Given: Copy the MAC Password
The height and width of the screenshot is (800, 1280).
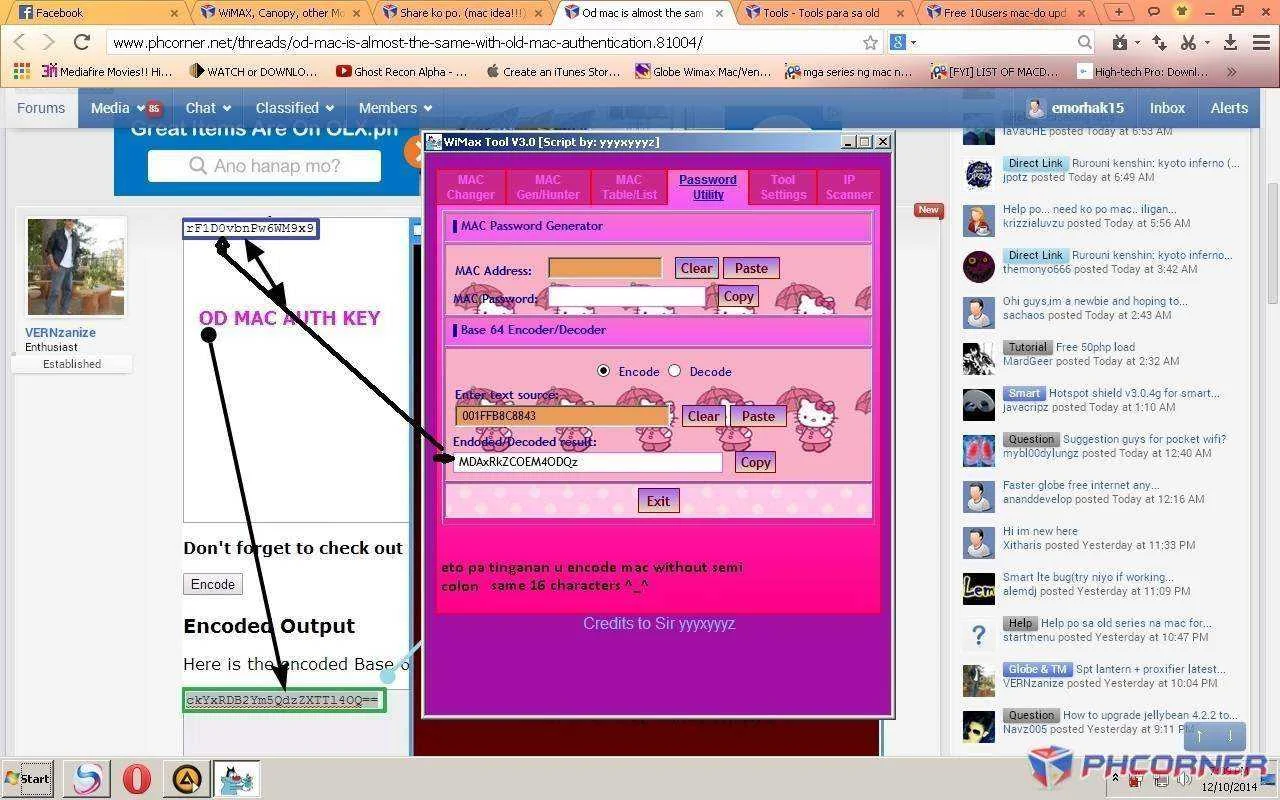Looking at the screenshot, I should point(738,296).
